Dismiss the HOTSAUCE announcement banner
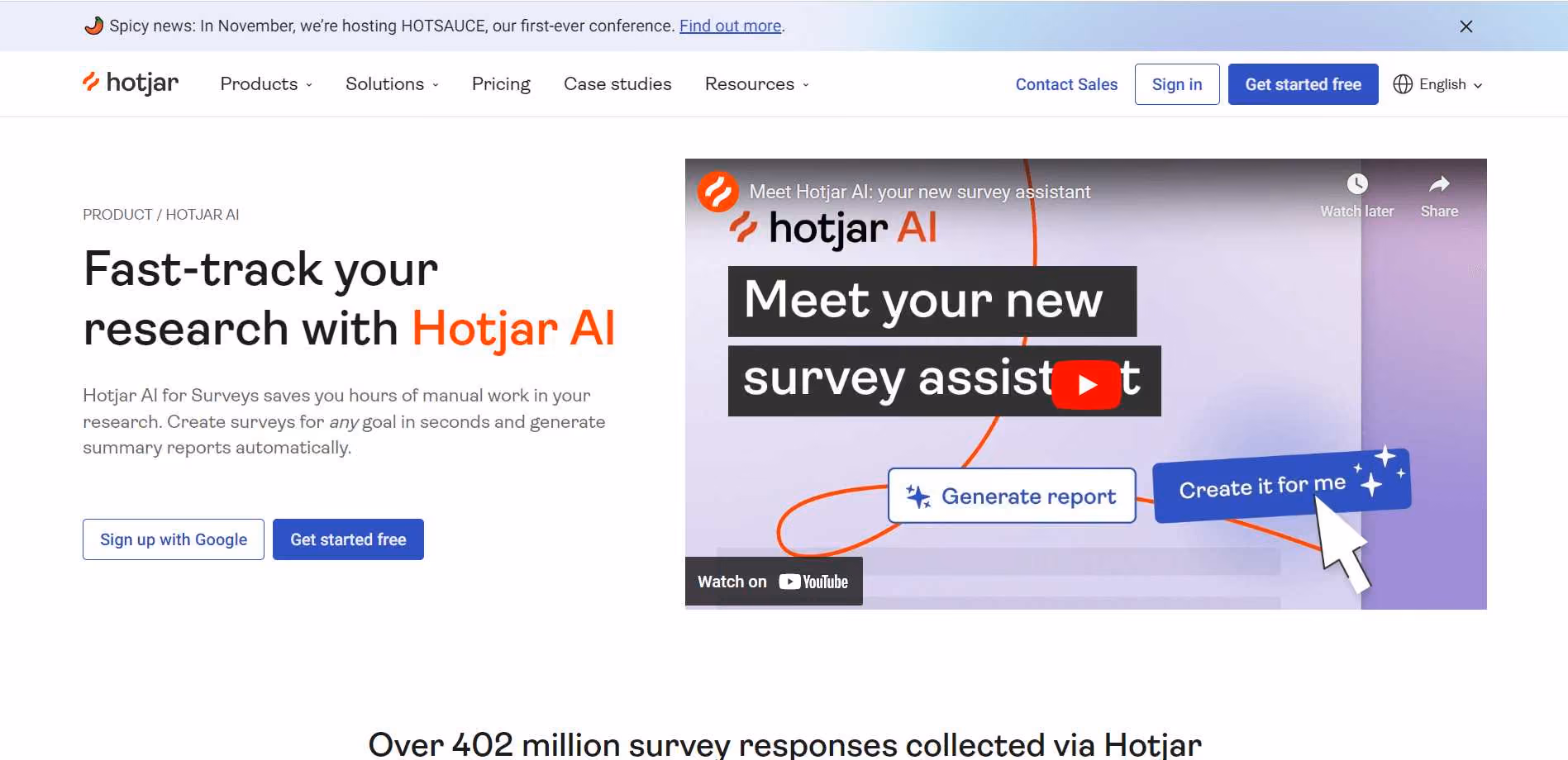The height and width of the screenshot is (760, 1568). click(1466, 26)
